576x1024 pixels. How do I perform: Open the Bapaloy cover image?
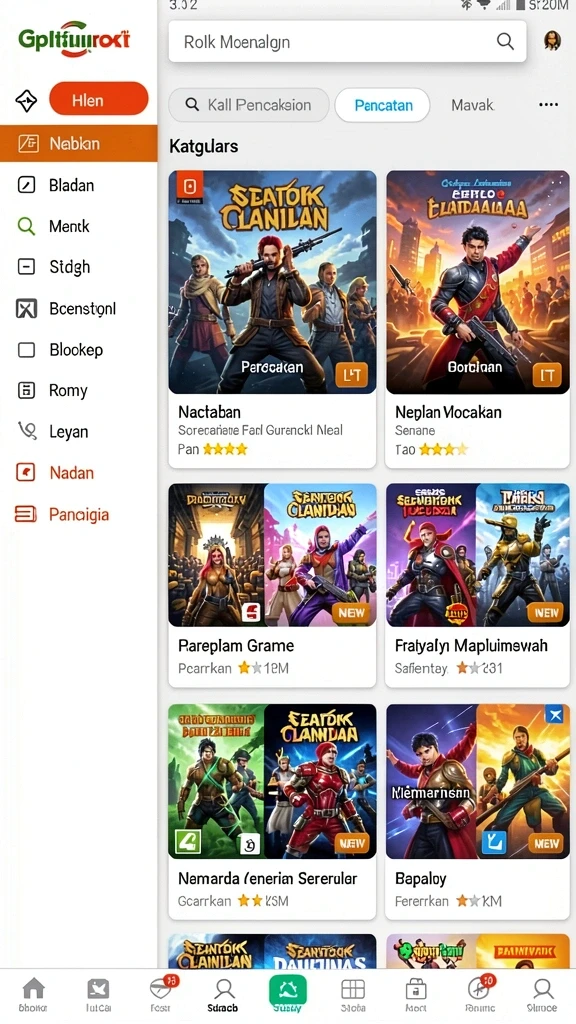477,781
